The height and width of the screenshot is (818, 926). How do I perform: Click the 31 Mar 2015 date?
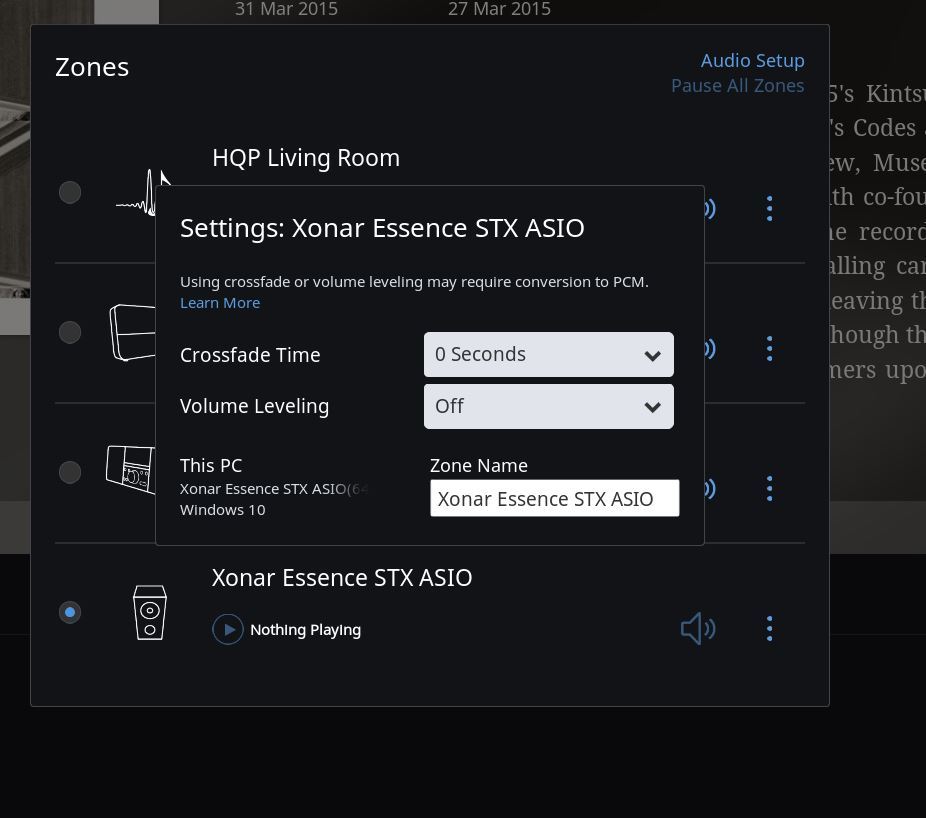click(x=286, y=9)
